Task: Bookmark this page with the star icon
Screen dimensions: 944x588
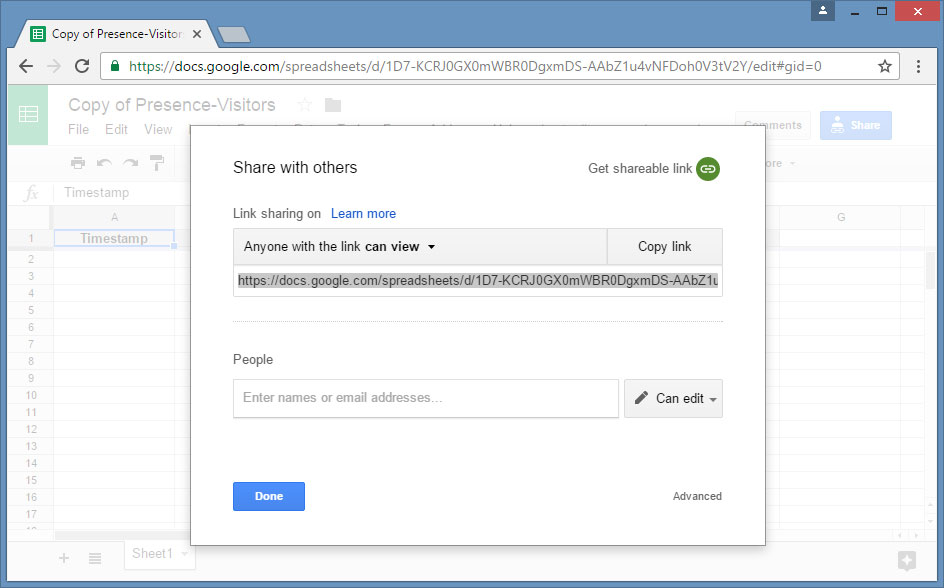Action: click(x=884, y=66)
